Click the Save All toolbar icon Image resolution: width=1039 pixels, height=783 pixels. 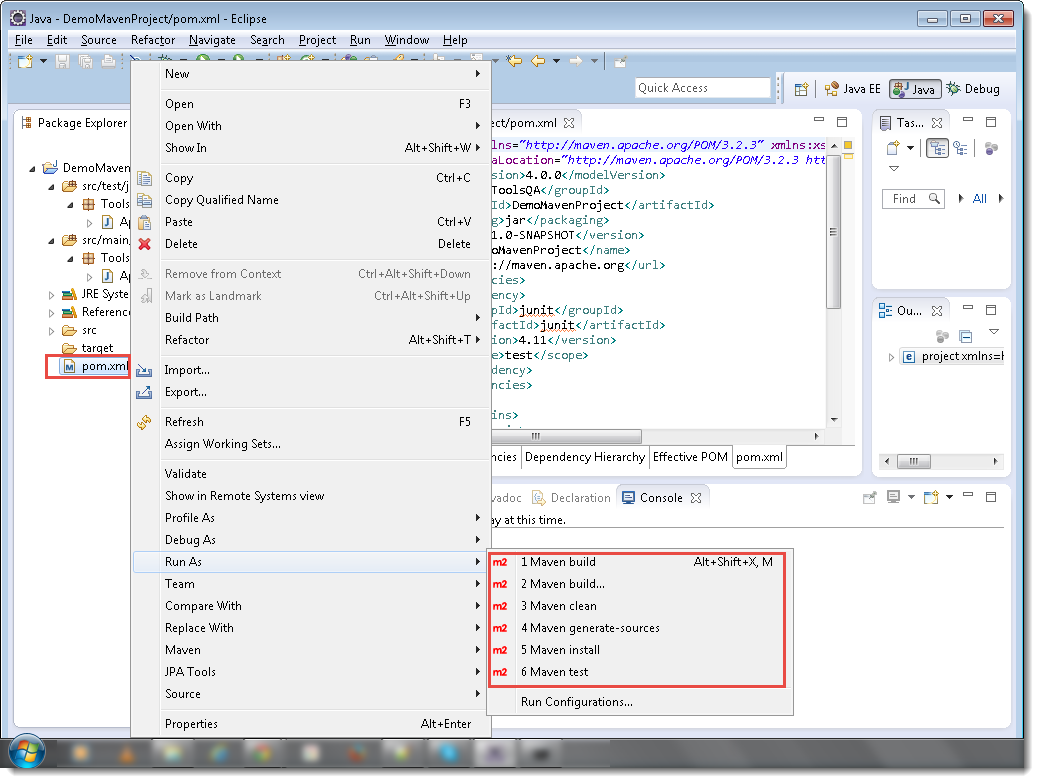pos(85,62)
